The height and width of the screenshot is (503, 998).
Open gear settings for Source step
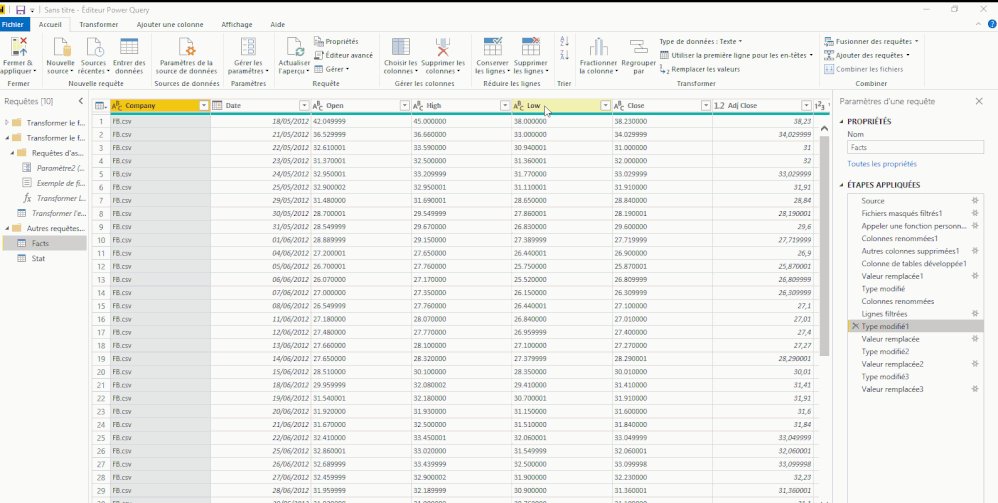[974, 201]
